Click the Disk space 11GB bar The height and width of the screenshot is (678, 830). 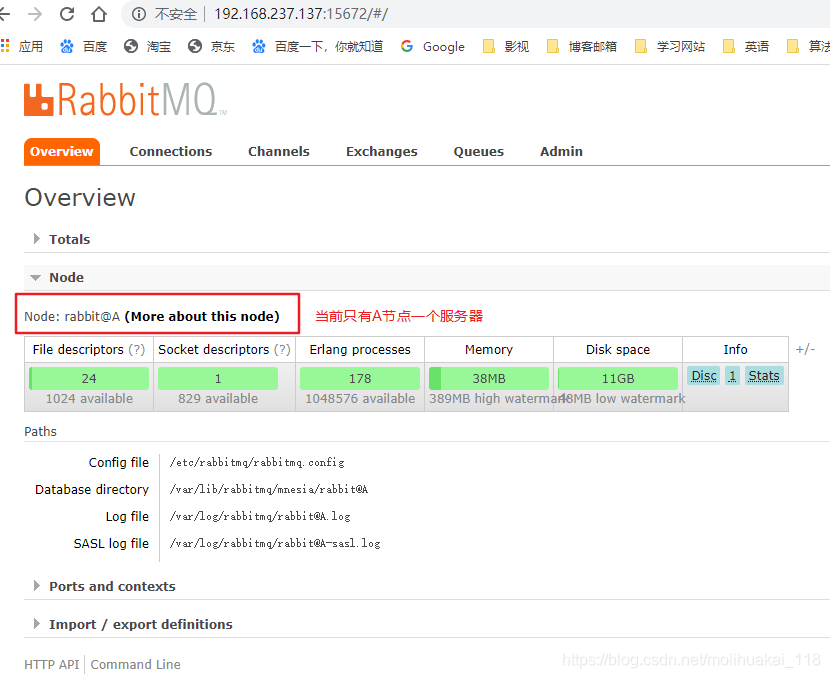[618, 378]
